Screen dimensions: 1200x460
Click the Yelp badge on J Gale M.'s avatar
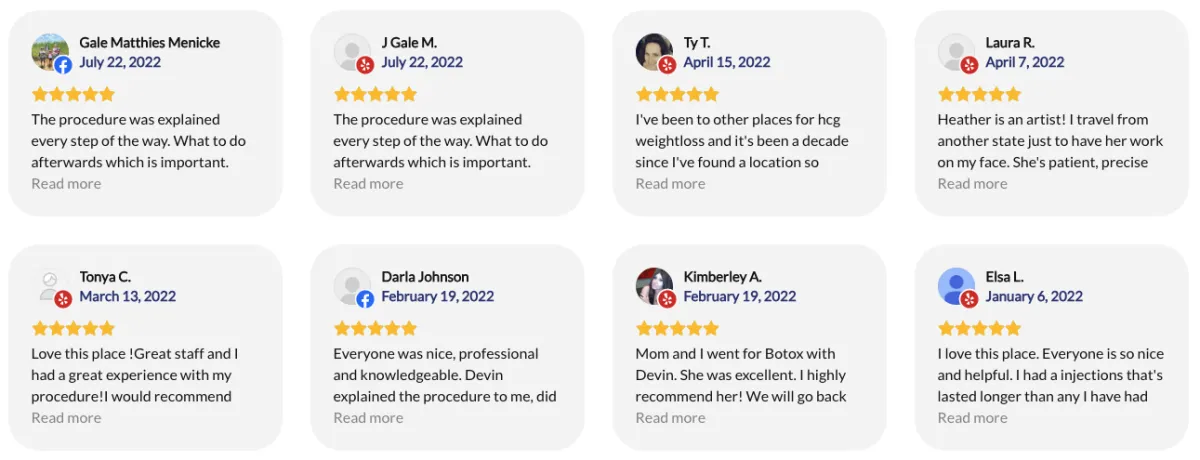coord(365,65)
